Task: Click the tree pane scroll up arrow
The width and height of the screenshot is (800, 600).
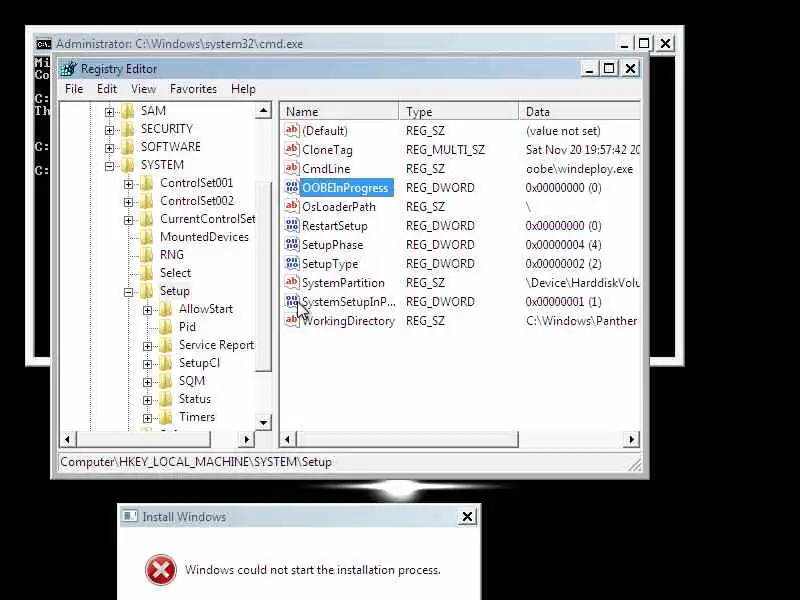Action: pyautogui.click(x=263, y=110)
